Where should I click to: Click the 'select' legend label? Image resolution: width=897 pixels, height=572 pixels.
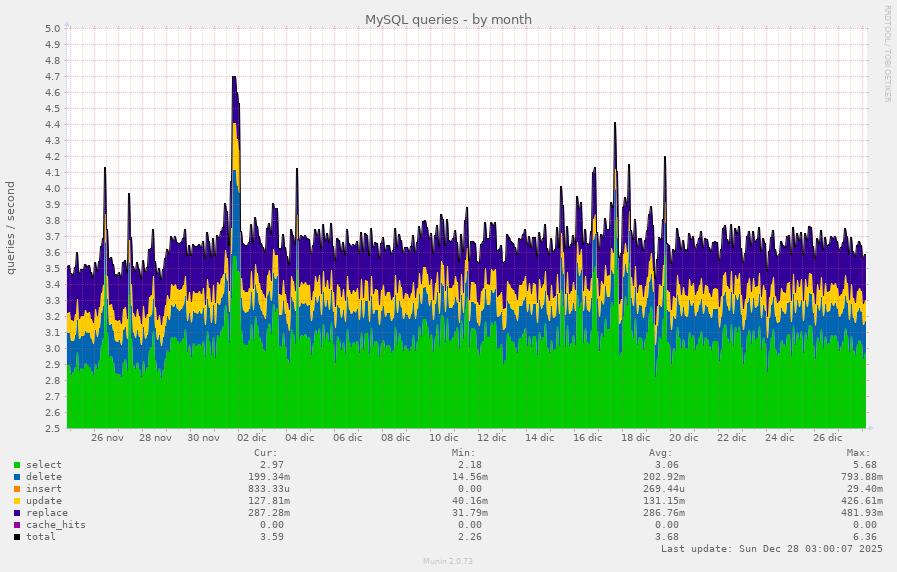tap(43, 465)
